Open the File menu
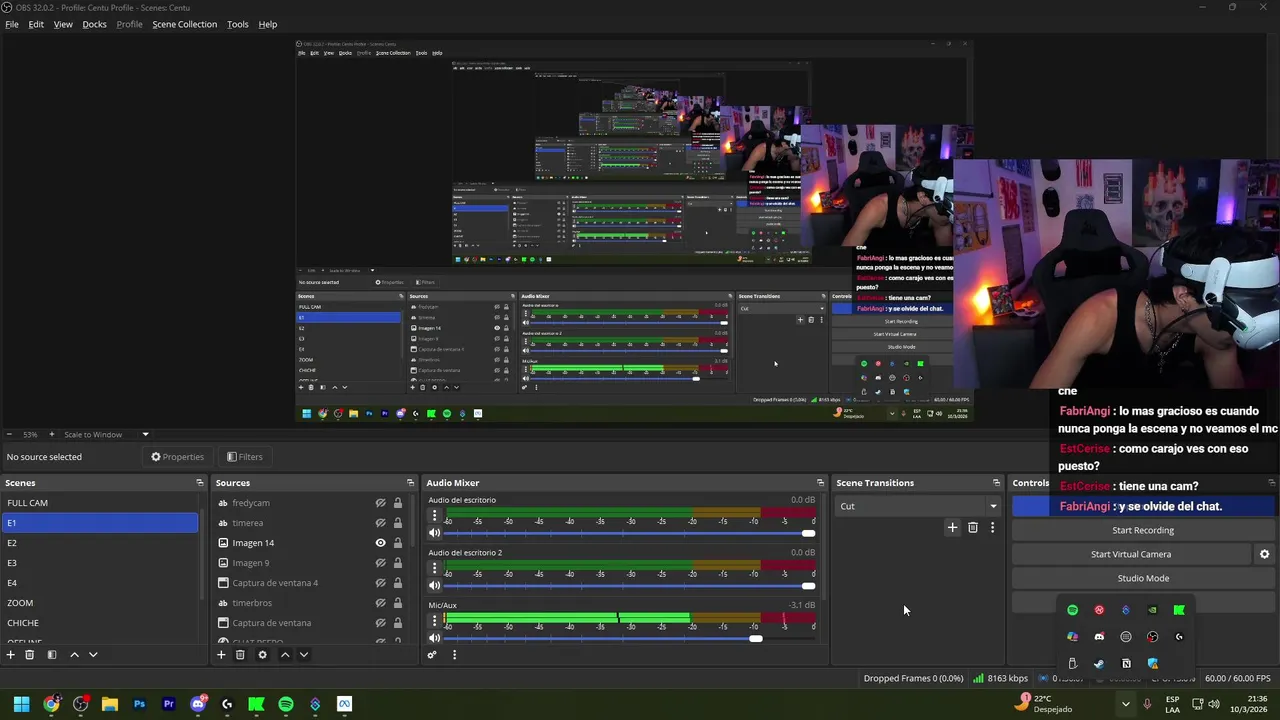This screenshot has width=1280, height=720. click(12, 24)
